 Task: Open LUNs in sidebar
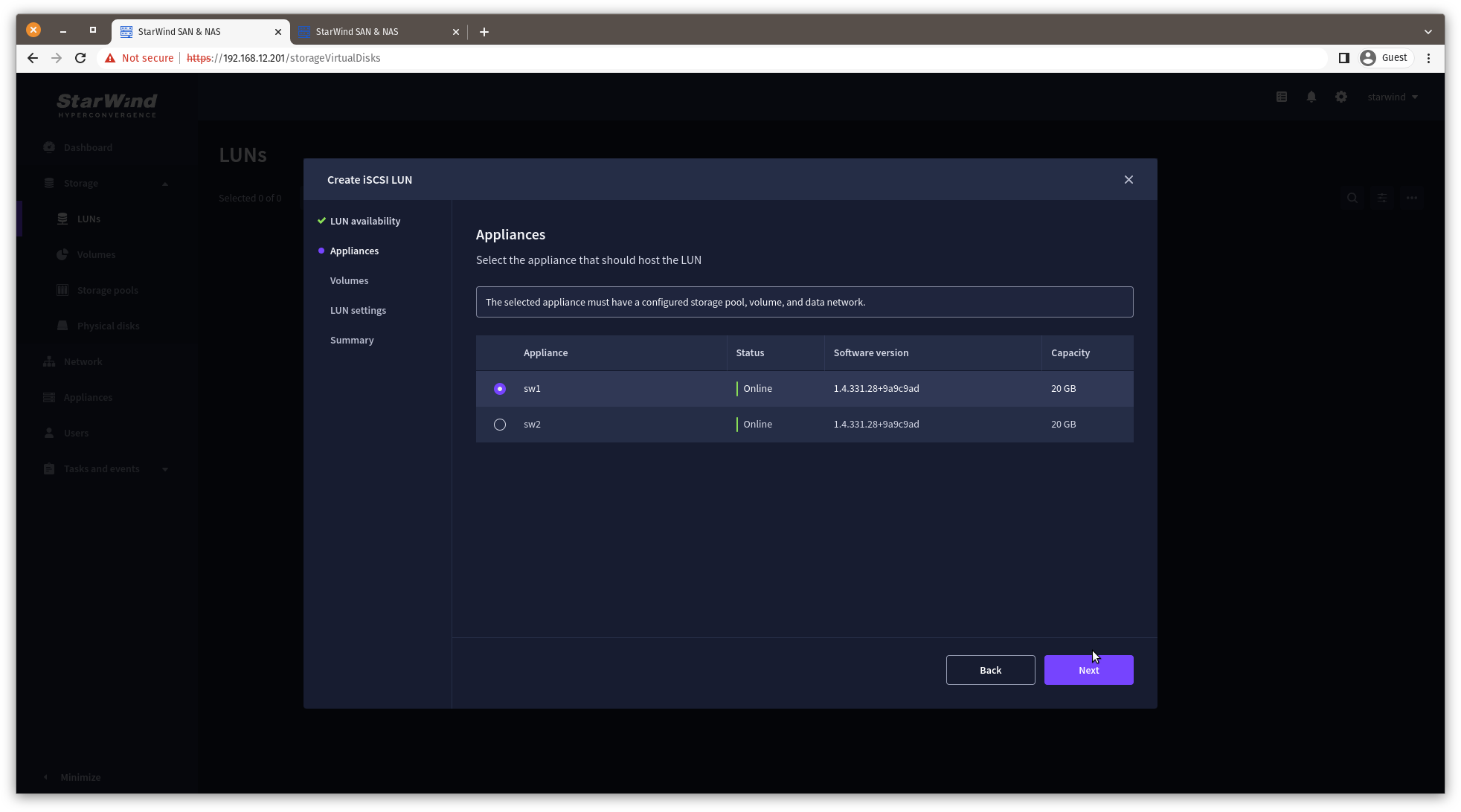coord(89,219)
